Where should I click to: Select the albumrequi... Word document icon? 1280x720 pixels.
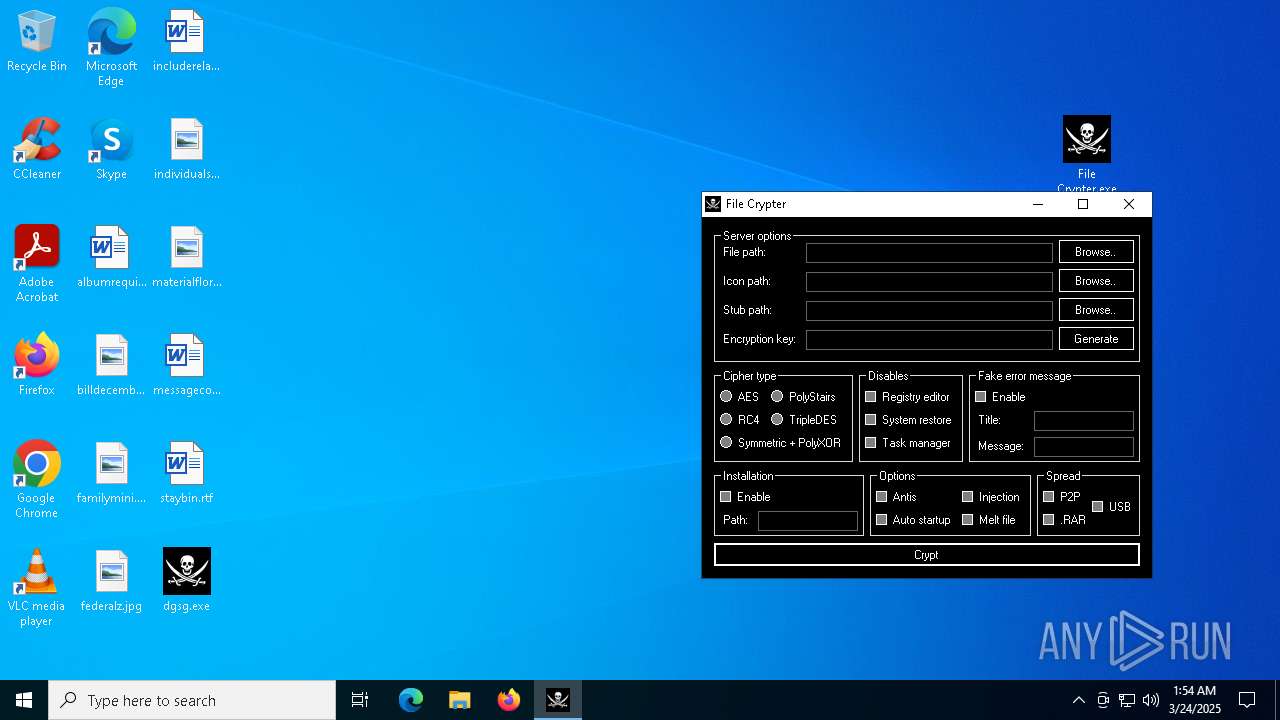[x=111, y=257]
